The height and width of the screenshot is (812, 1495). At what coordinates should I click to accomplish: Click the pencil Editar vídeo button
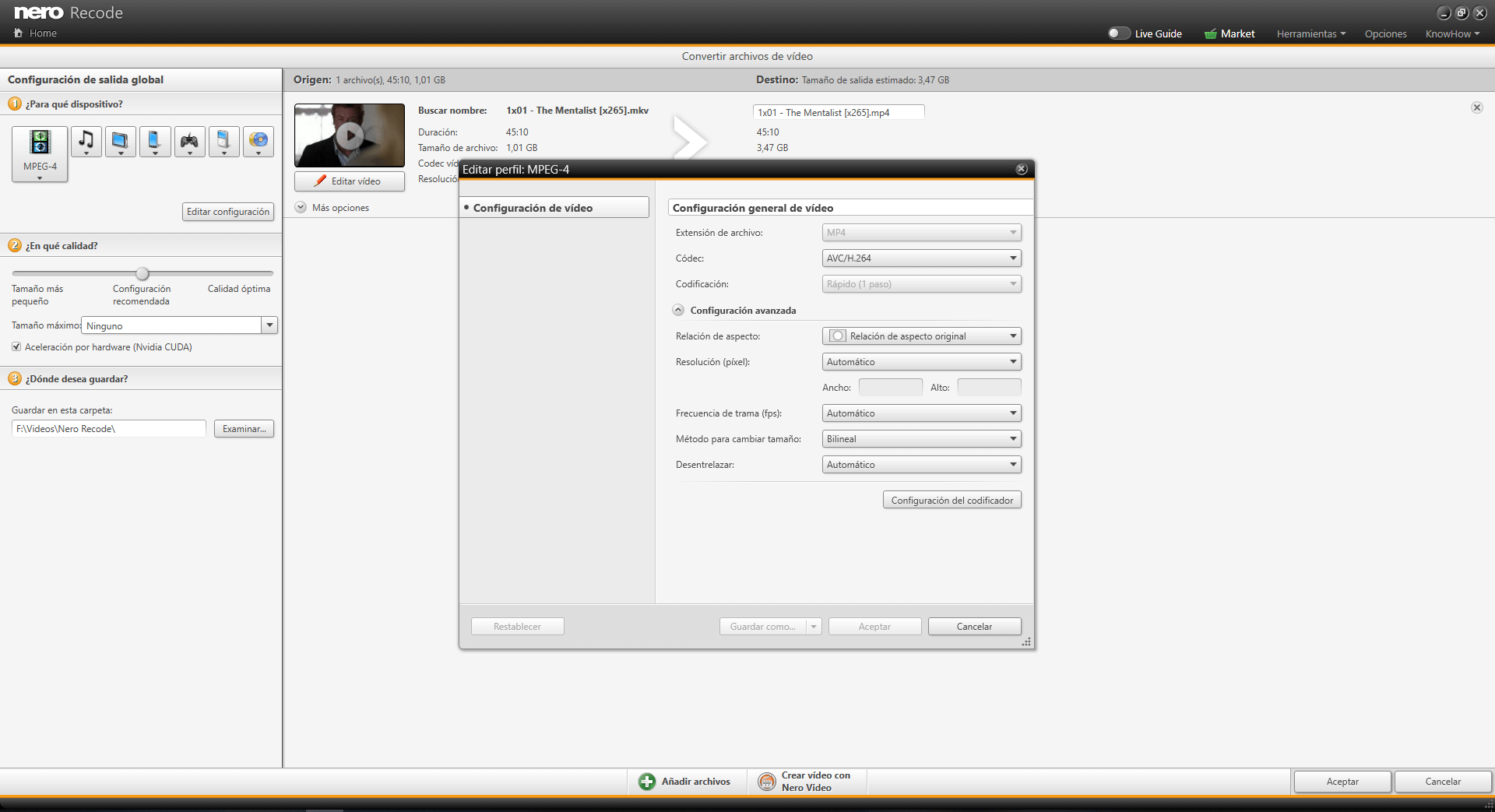[350, 181]
